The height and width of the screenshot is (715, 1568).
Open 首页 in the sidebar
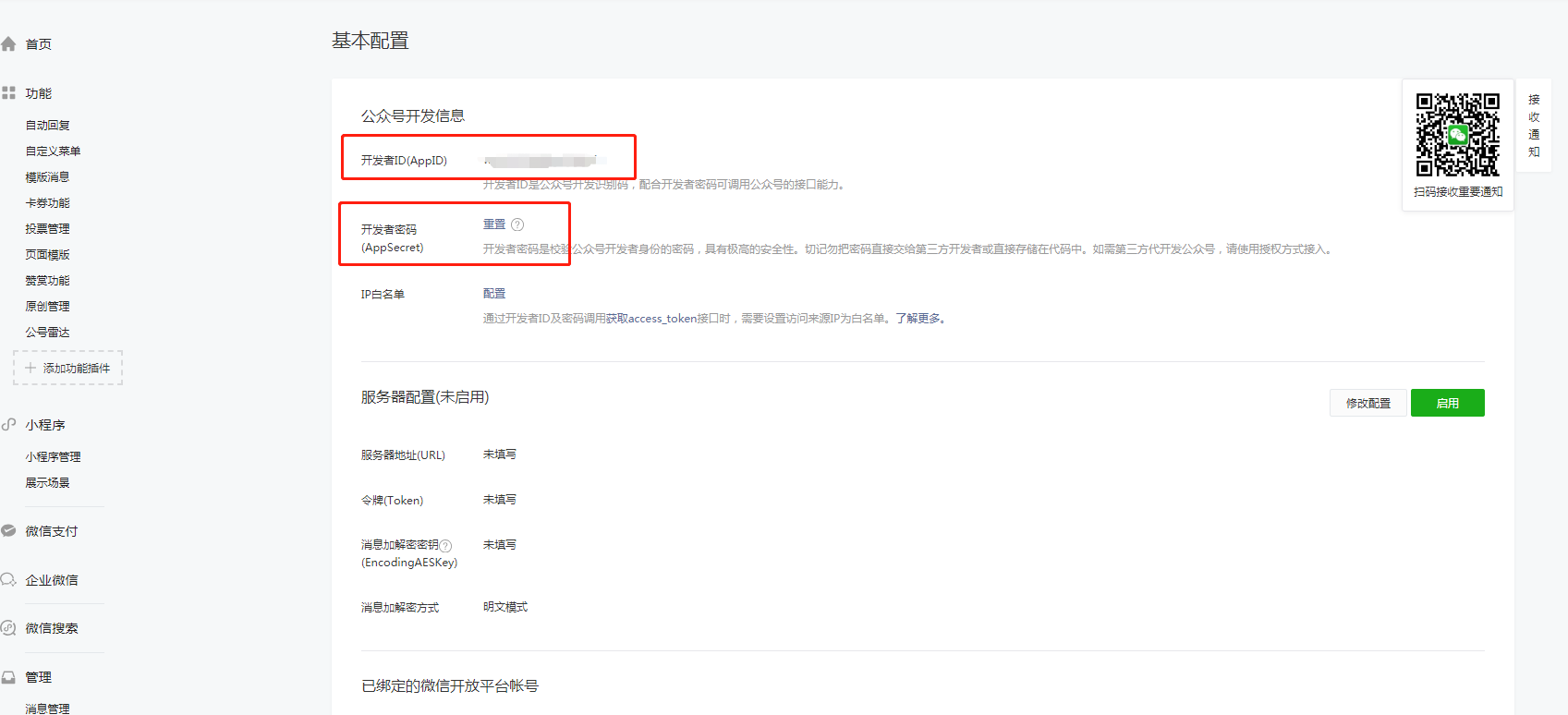(x=39, y=44)
